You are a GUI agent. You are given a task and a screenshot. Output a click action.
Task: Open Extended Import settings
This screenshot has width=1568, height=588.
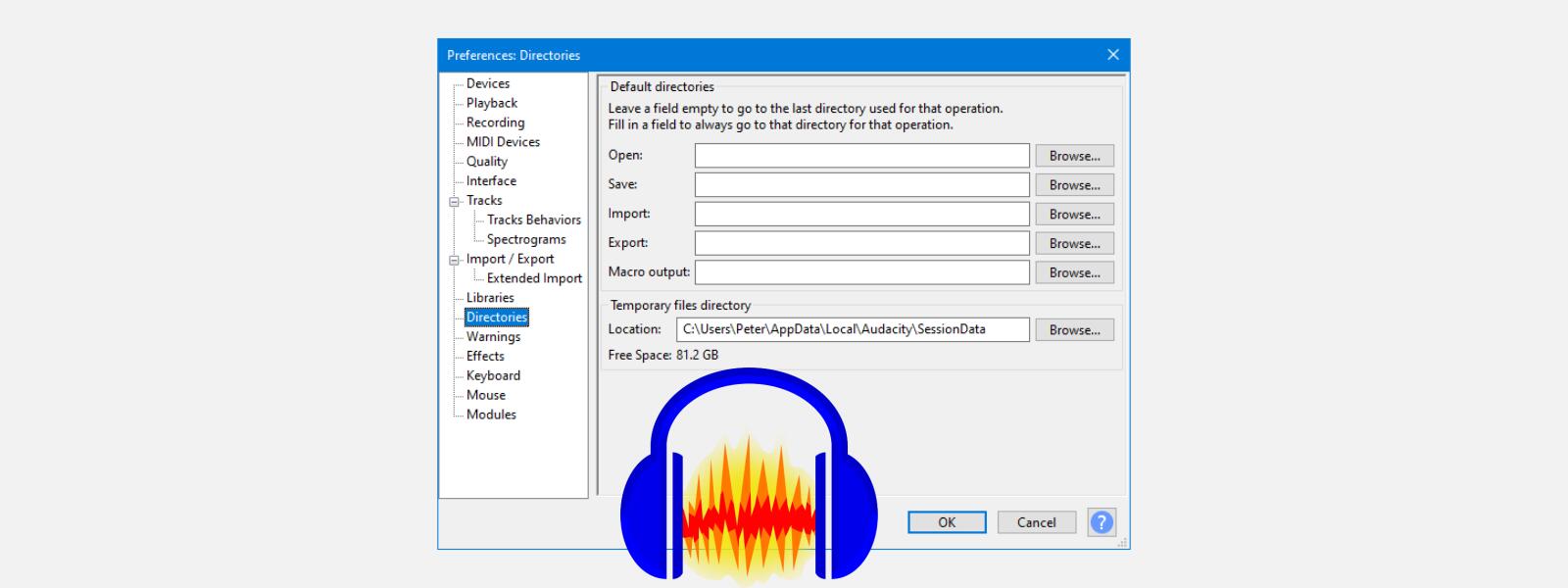click(x=534, y=278)
